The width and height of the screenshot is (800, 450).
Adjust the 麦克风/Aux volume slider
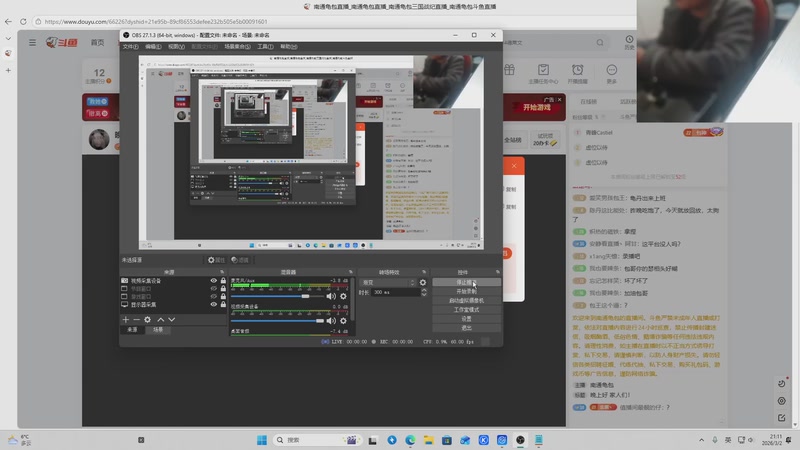pyautogui.click(x=278, y=296)
